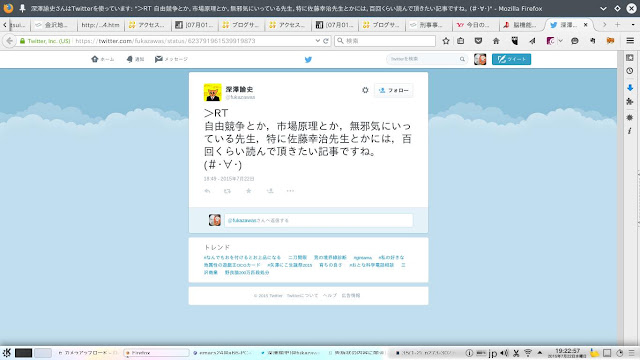Open Twitter 通知 notifications
This screenshot has height=360, width=640.
pos(135,59)
